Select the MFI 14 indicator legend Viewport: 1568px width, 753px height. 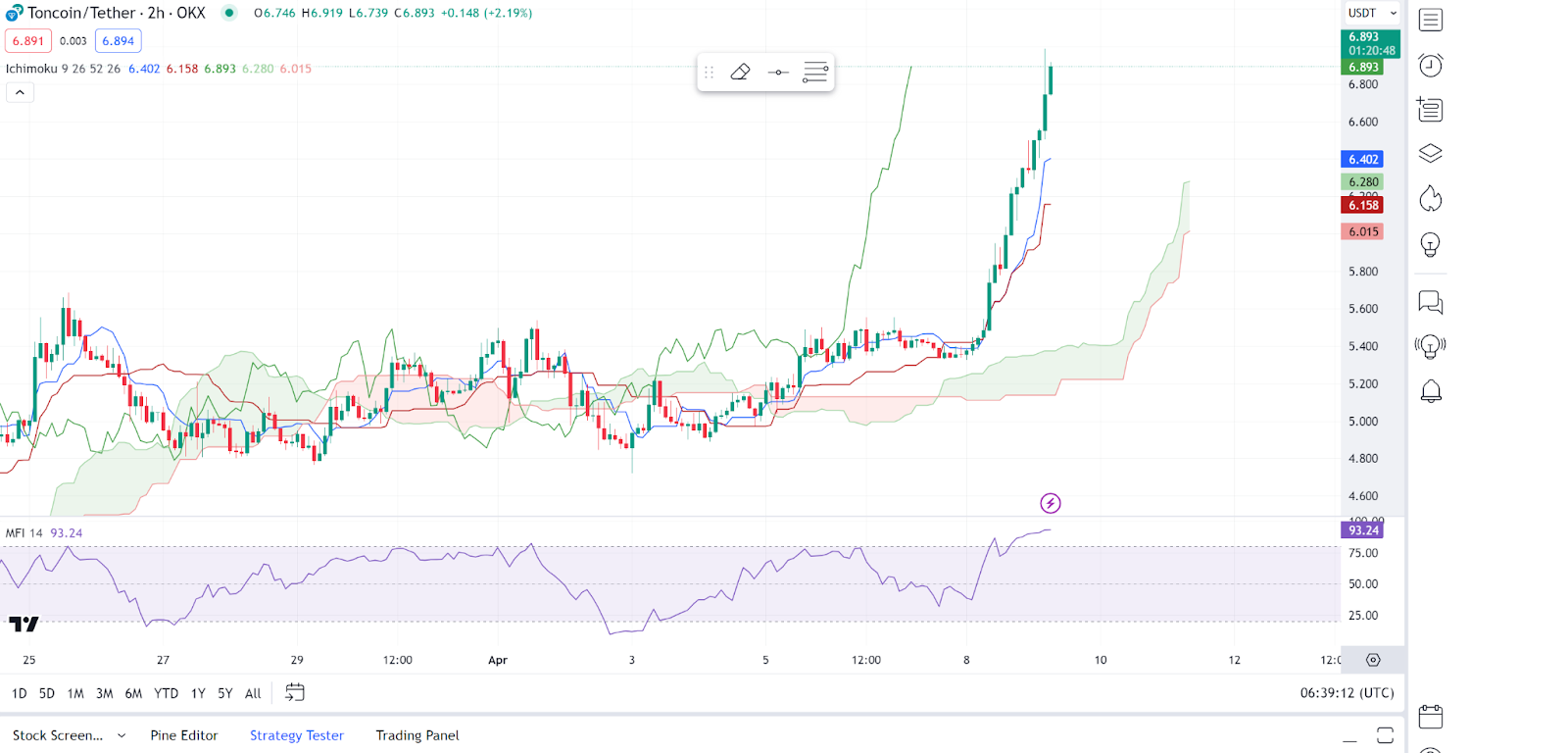[24, 533]
